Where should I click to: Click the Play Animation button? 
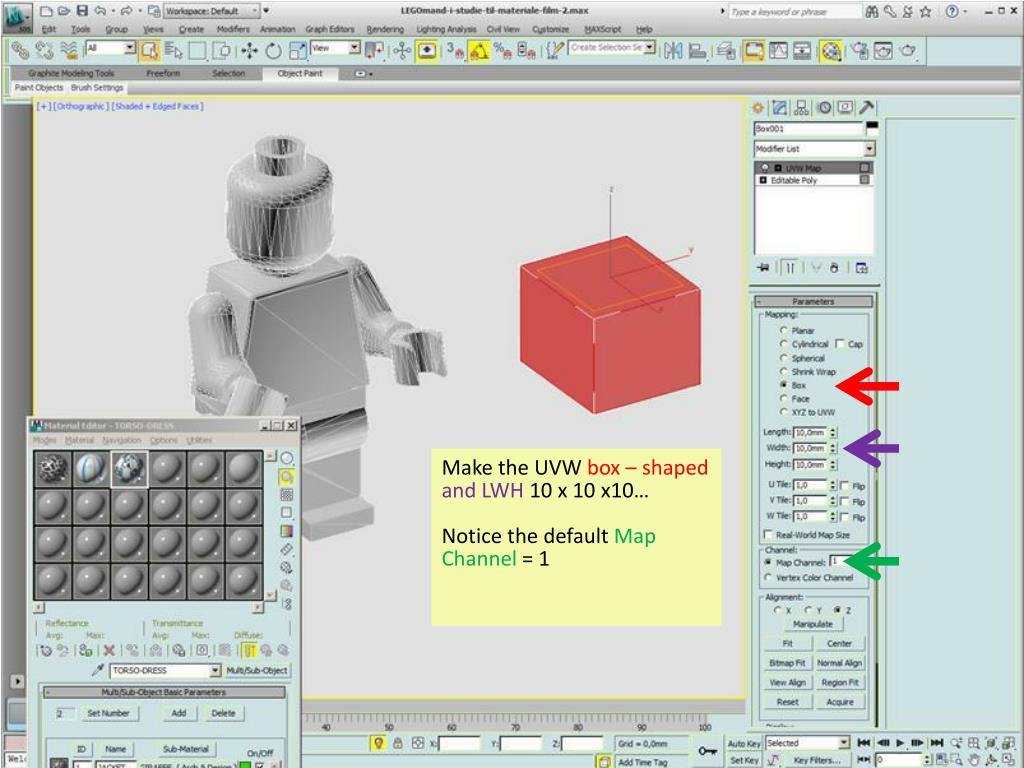click(x=900, y=743)
